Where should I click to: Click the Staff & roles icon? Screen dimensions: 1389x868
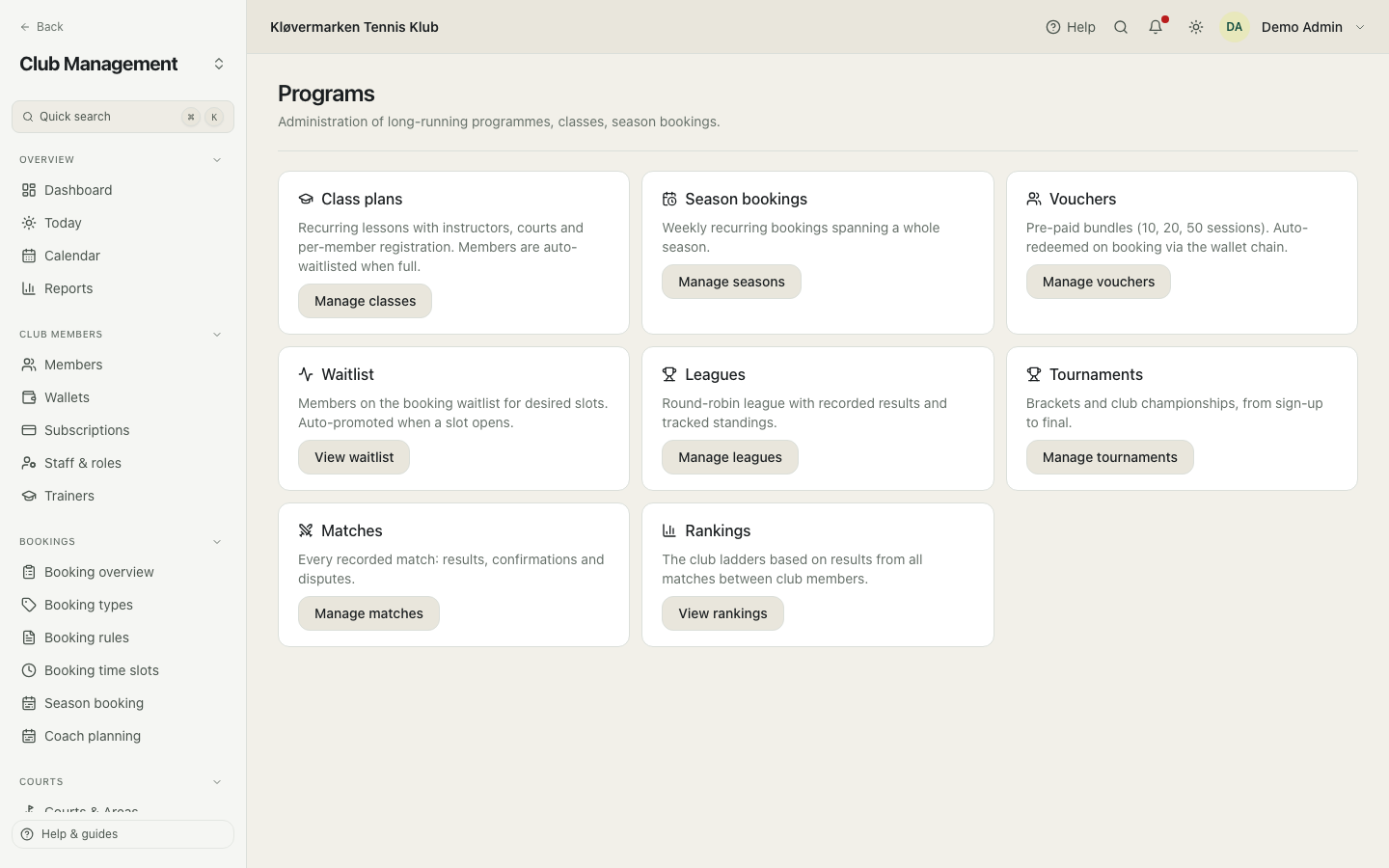pyautogui.click(x=29, y=463)
